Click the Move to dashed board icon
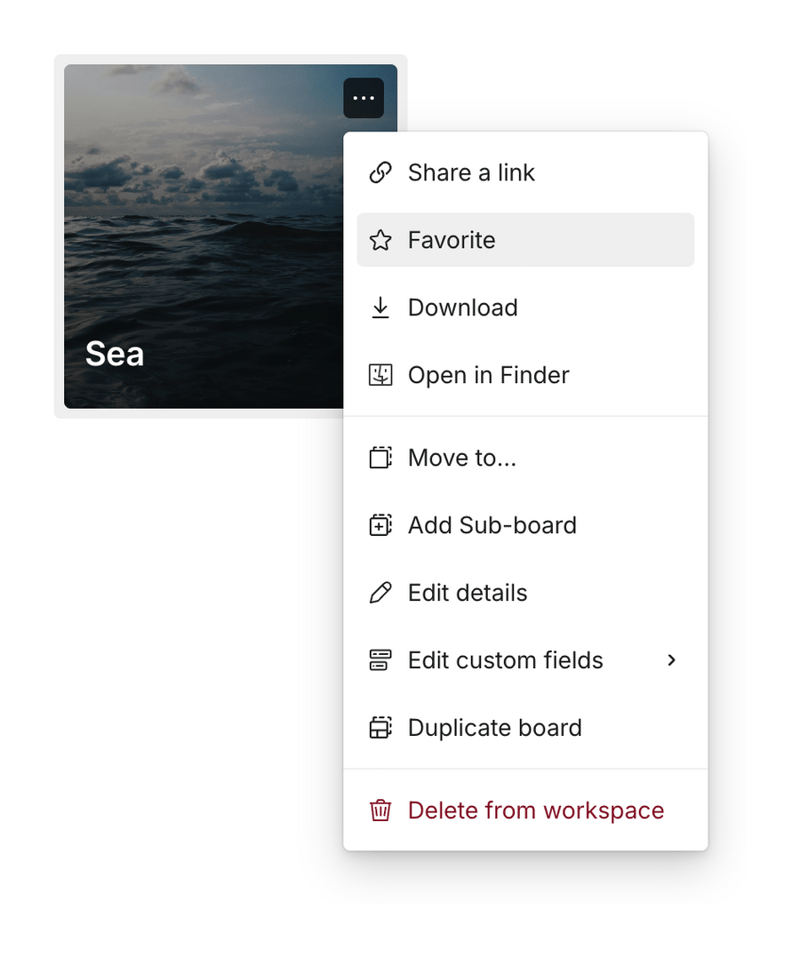This screenshot has width=800, height=958. [381, 457]
